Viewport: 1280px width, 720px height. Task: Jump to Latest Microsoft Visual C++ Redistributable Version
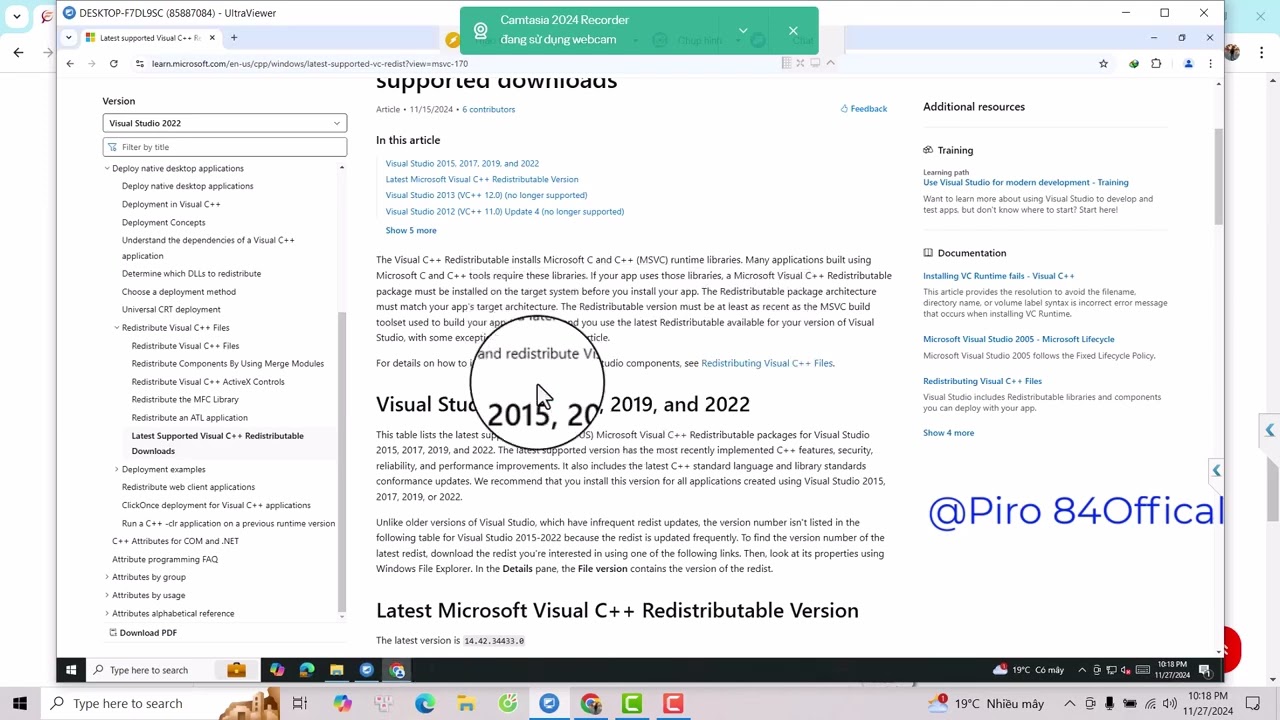pos(482,179)
